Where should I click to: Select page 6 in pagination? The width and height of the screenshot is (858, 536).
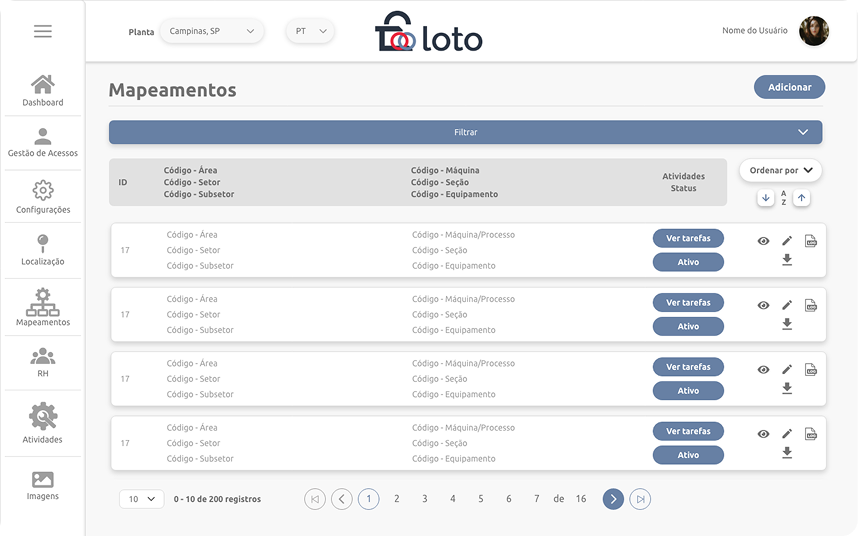click(x=508, y=499)
